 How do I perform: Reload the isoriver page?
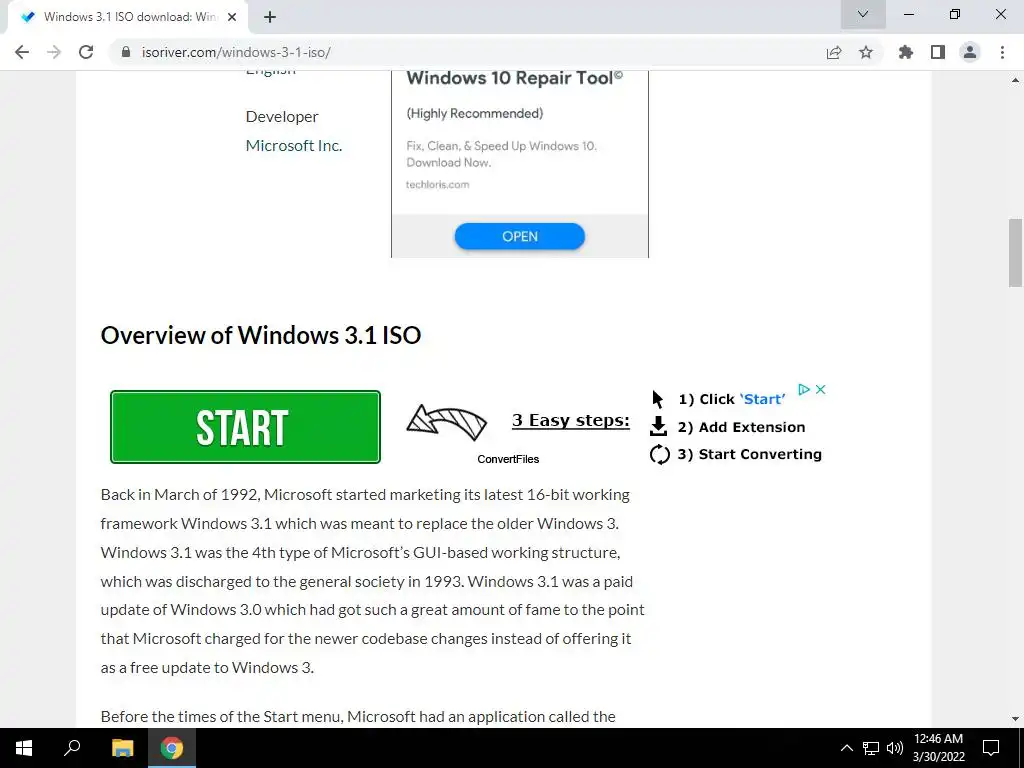86,52
